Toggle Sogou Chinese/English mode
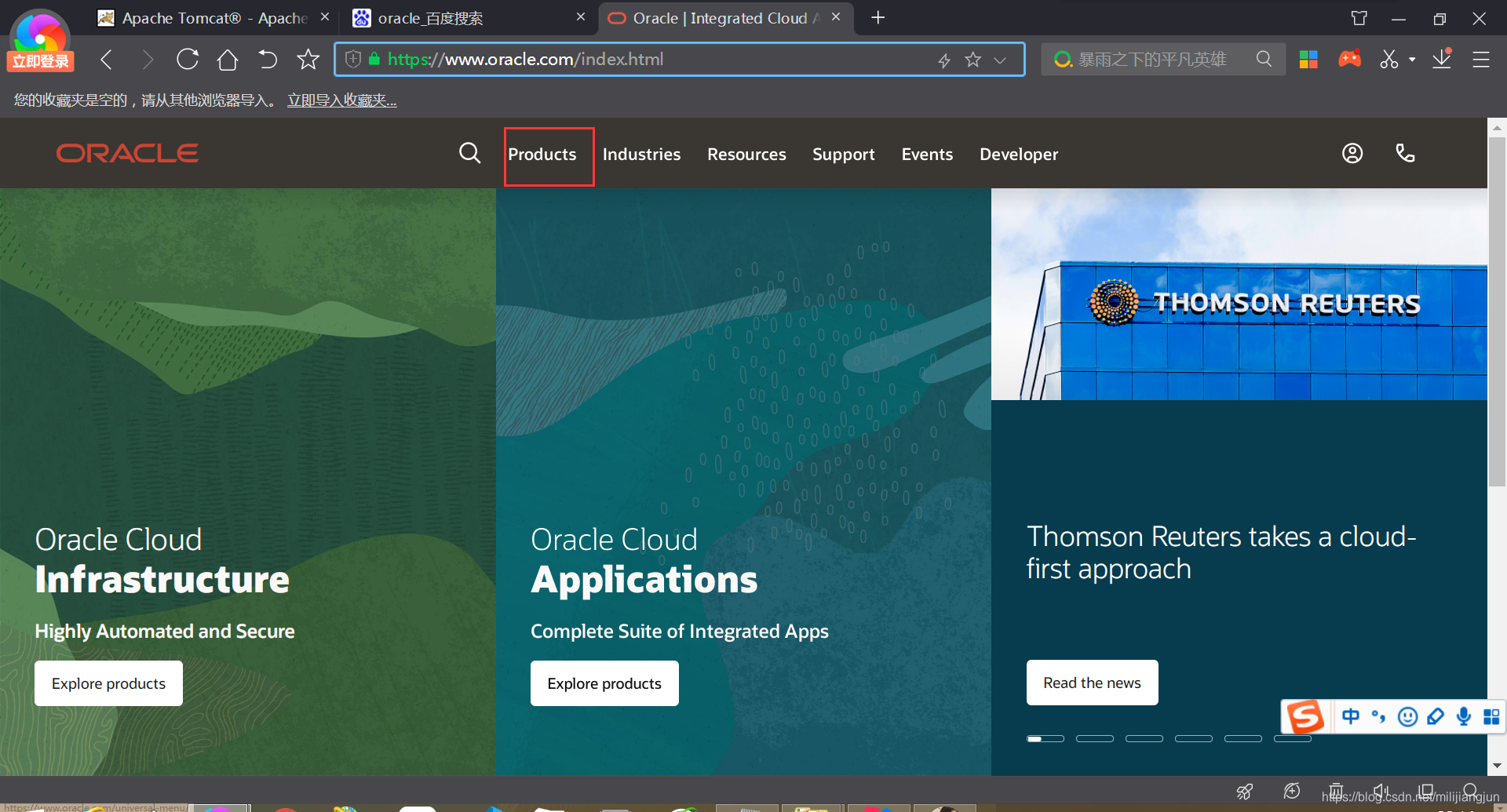 point(1351,716)
